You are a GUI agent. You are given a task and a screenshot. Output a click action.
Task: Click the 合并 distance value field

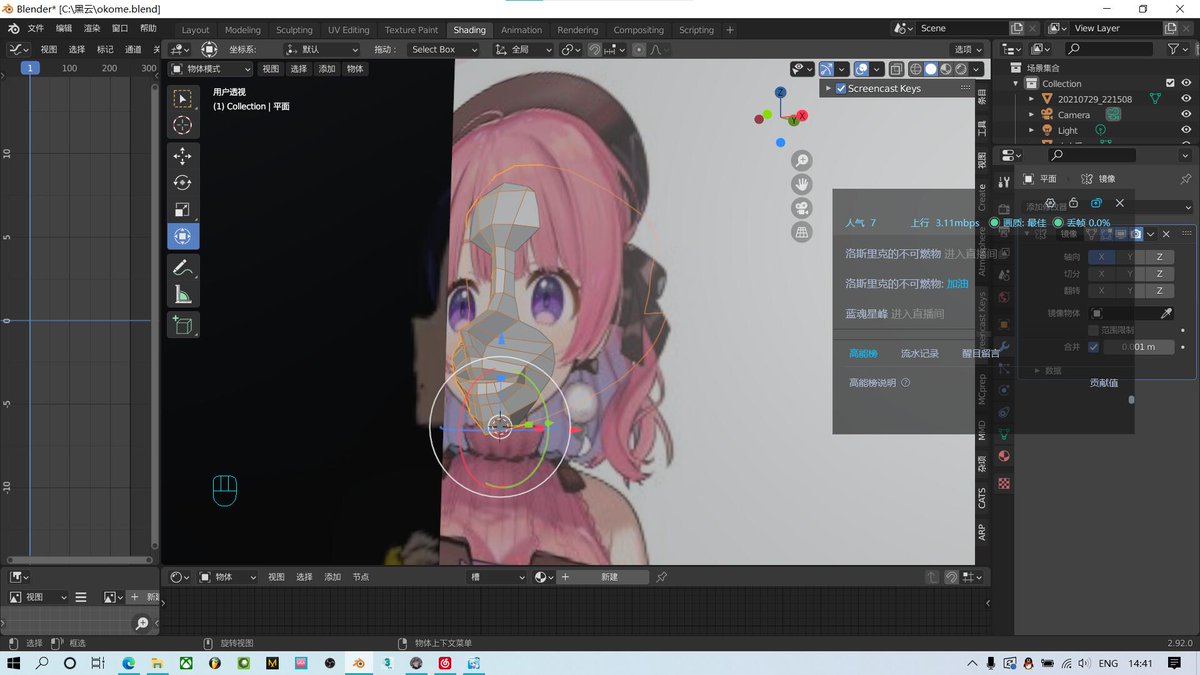click(1139, 347)
